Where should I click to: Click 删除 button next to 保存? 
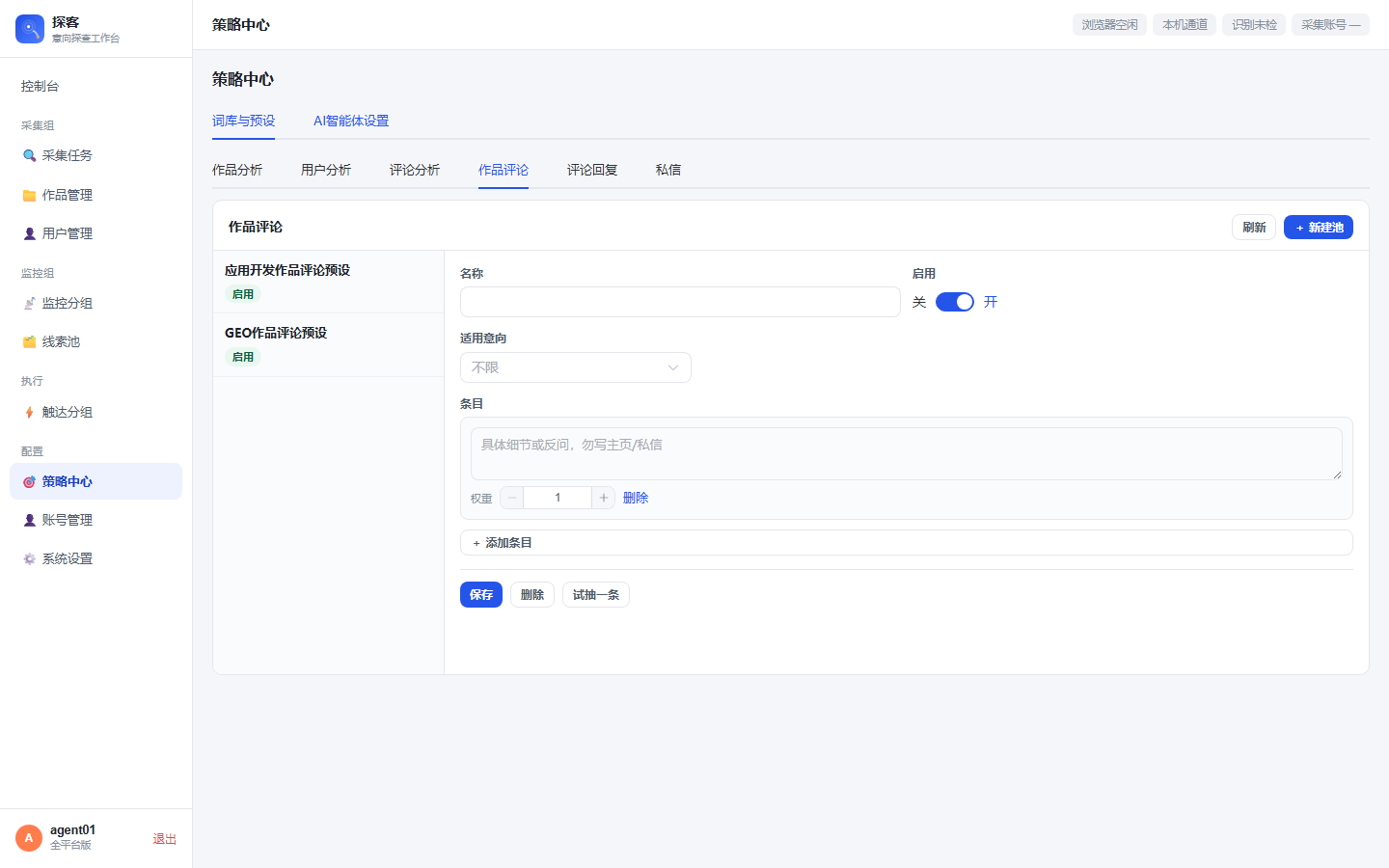click(532, 594)
